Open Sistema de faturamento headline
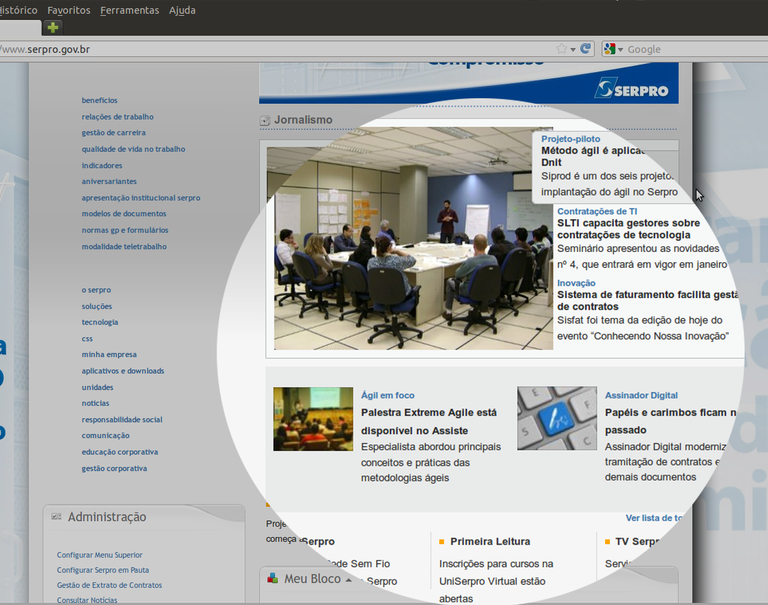 pos(648,300)
